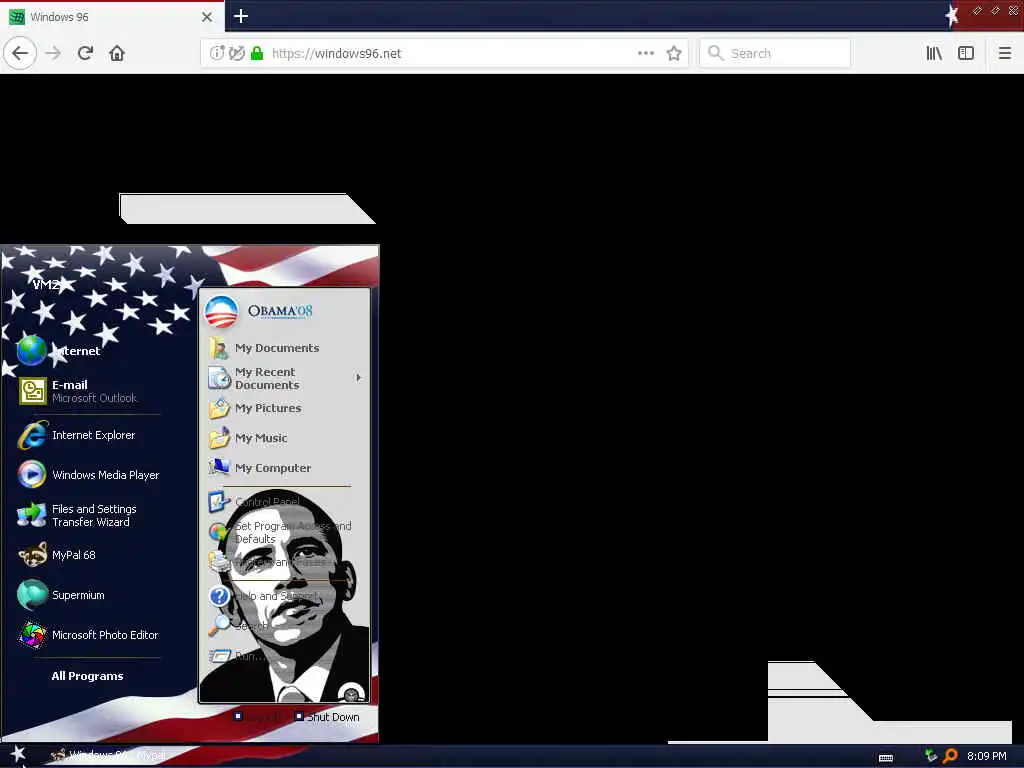Click the browser Search field
Viewport: 1024px width, 768px height.
click(x=775, y=54)
